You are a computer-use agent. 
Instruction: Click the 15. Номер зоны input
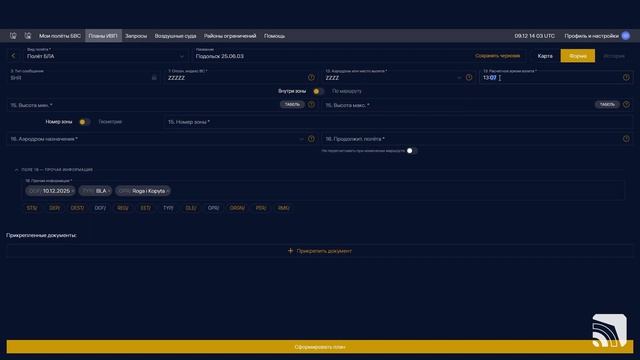pos(398,122)
